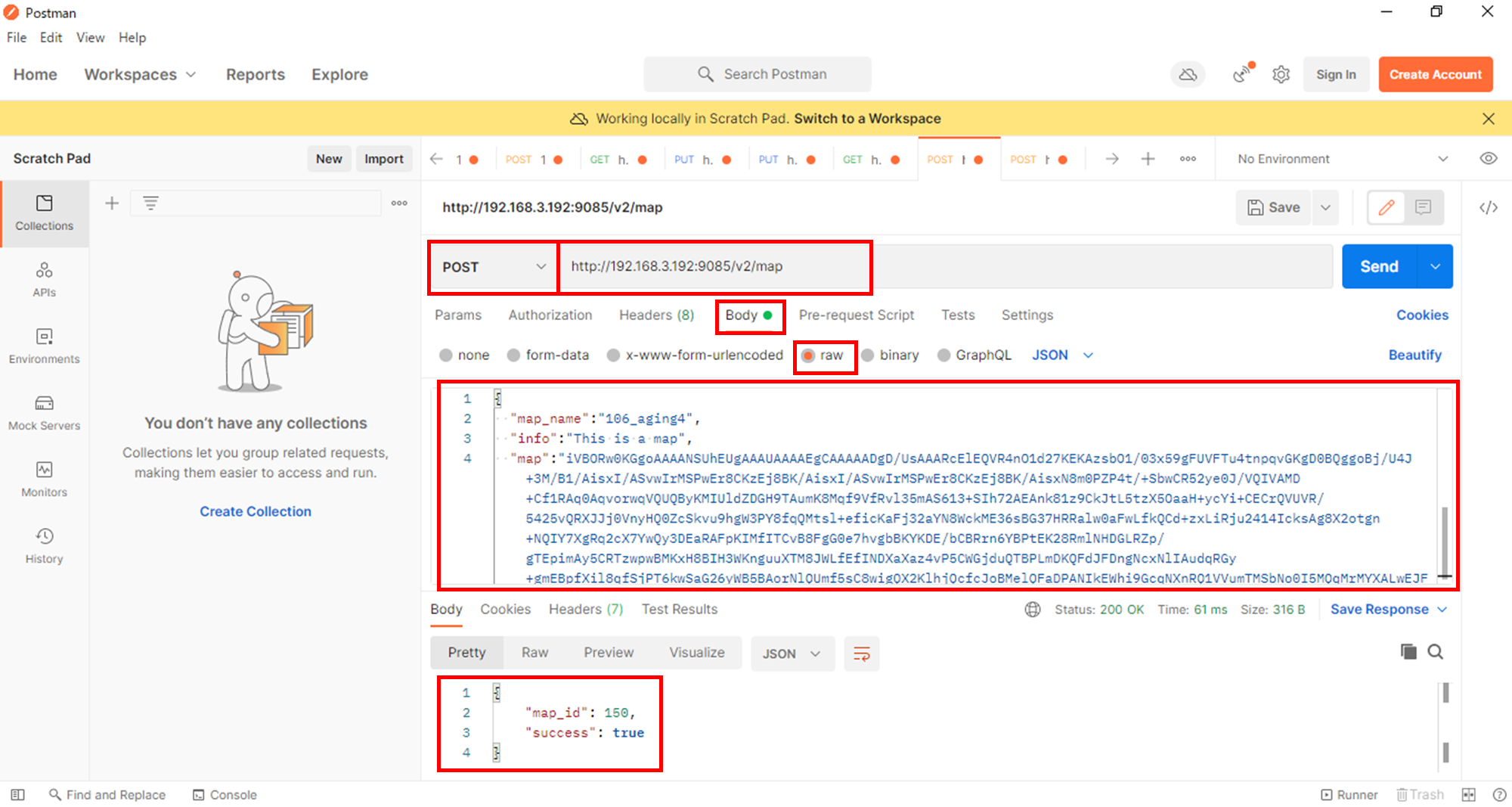The width and height of the screenshot is (1512, 807).
Task: Open the Monitors sidebar panel
Action: coord(44,480)
